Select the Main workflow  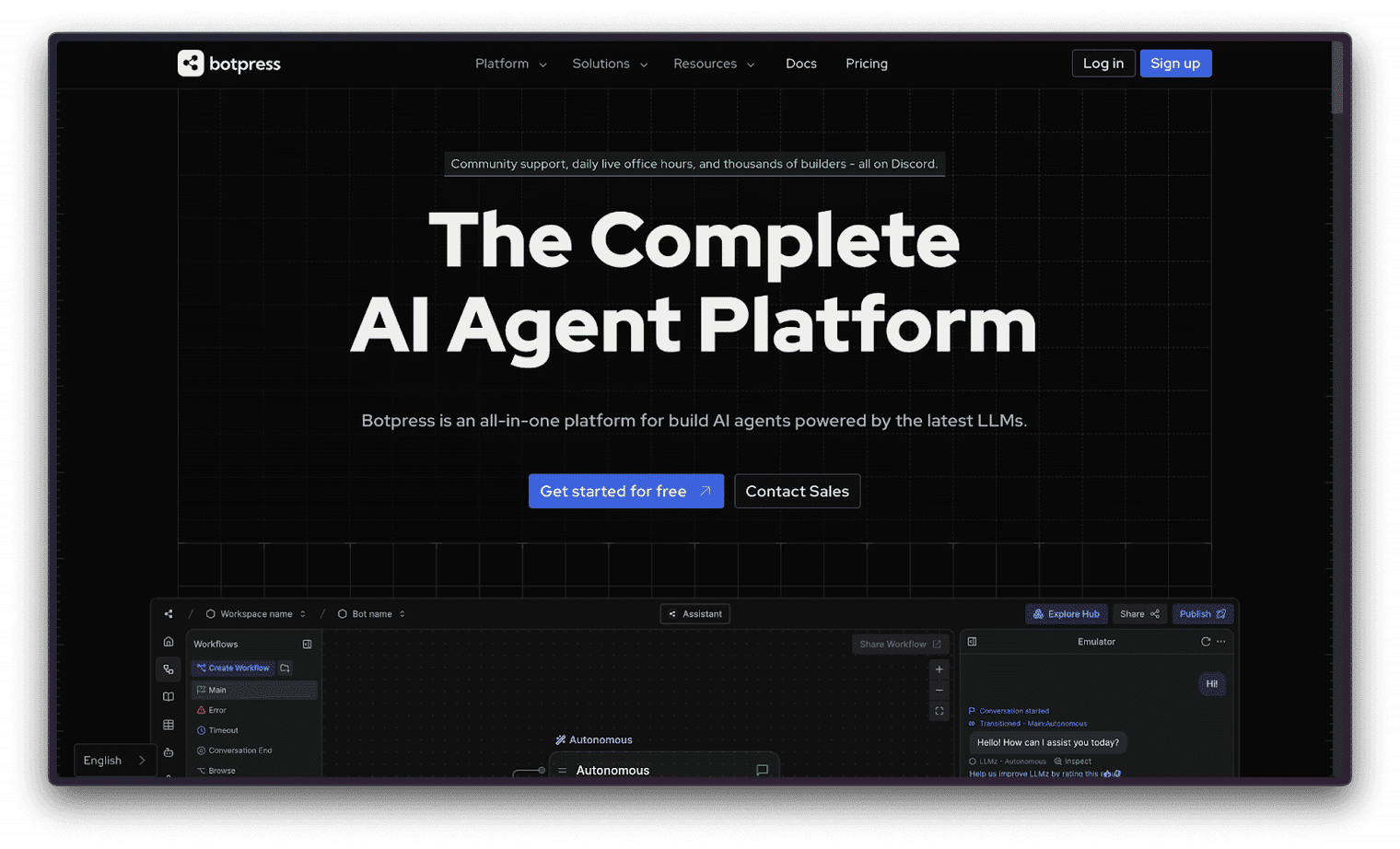coord(254,690)
